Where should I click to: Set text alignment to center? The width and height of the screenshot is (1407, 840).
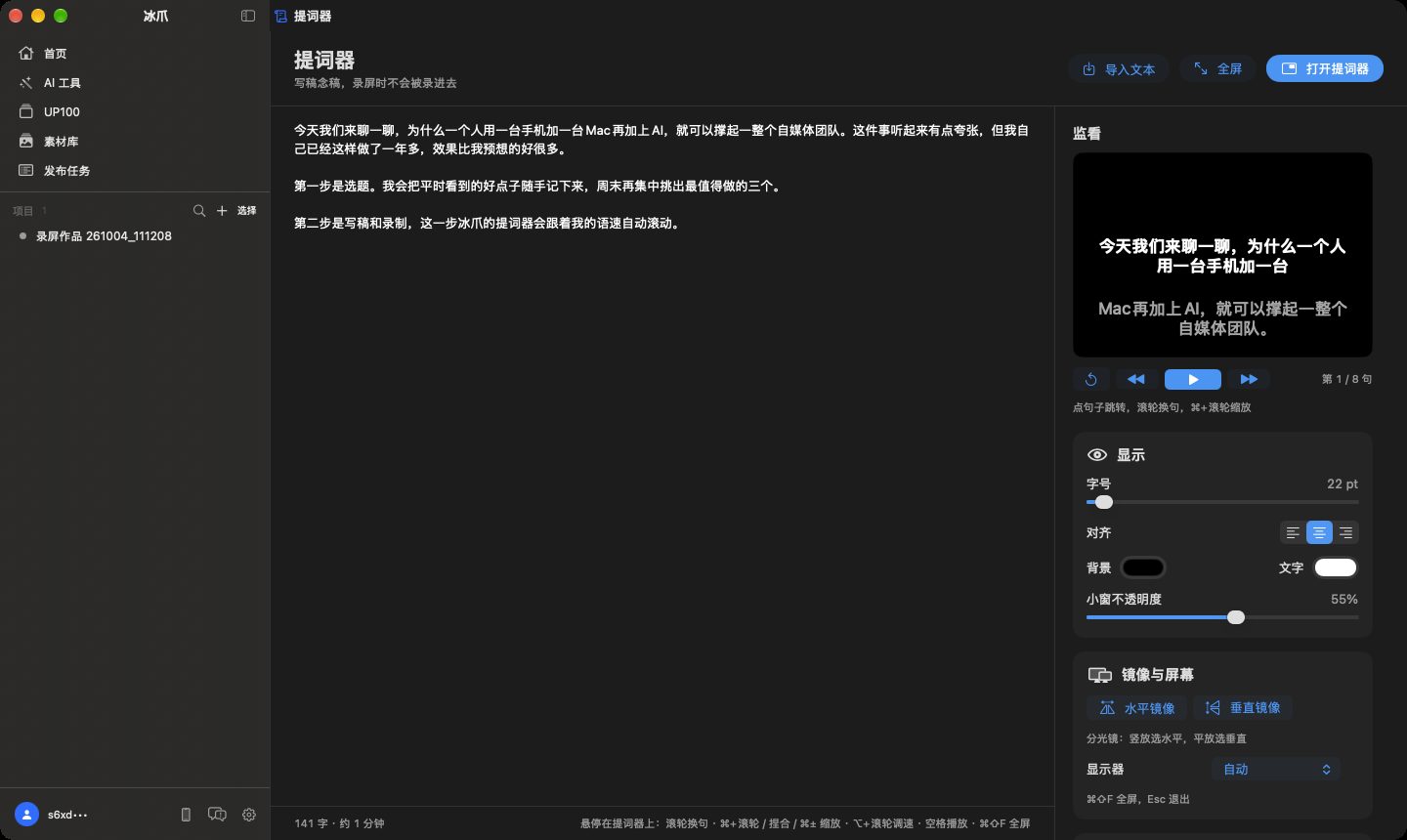(x=1319, y=533)
